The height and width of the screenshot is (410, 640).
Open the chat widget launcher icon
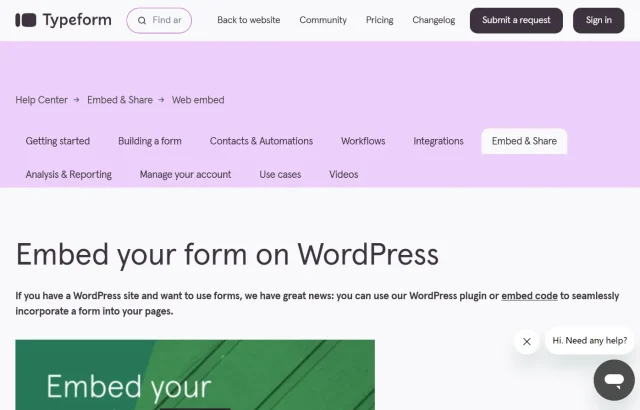(x=614, y=380)
